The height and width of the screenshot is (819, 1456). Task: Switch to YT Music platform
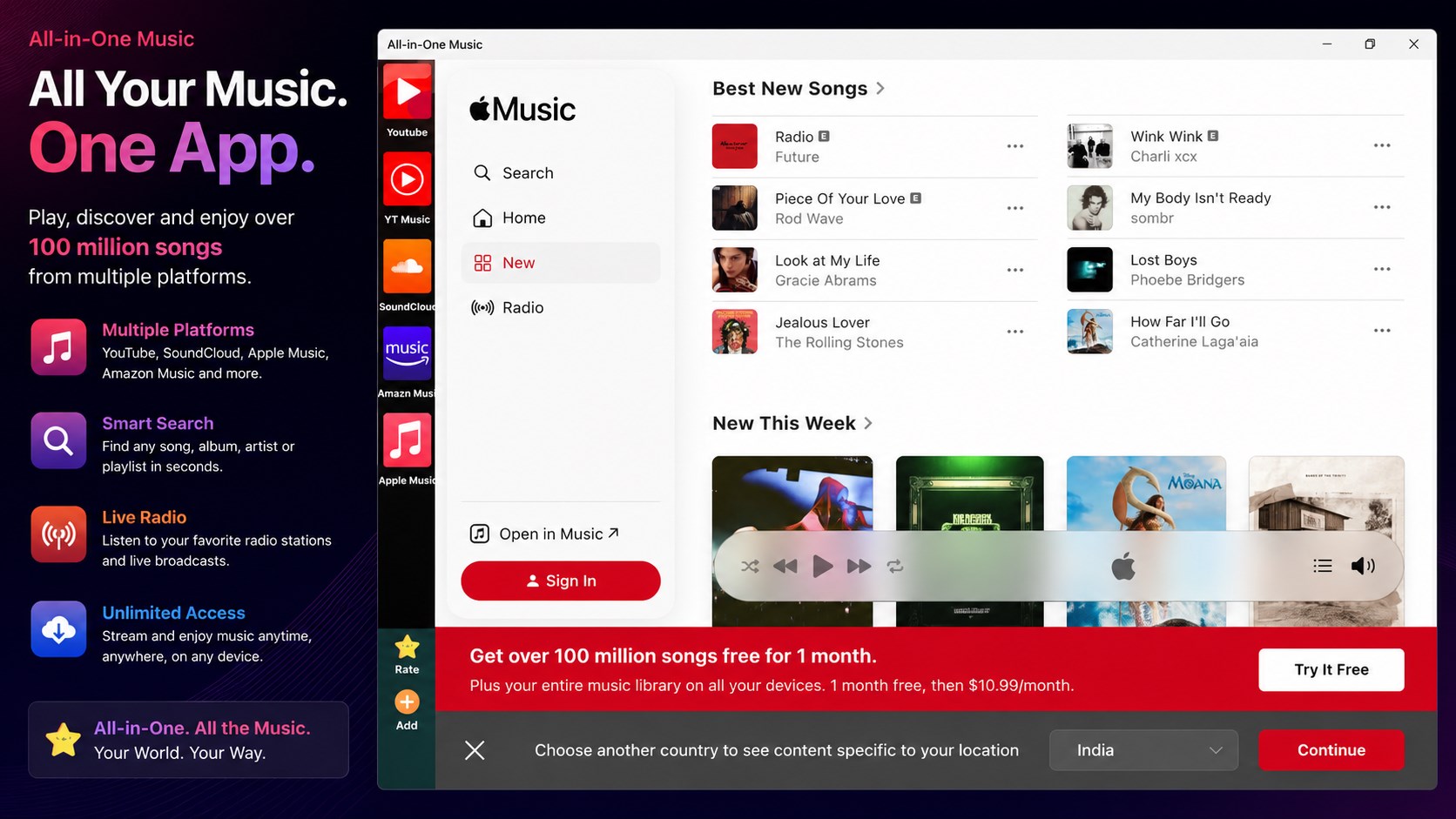(x=407, y=180)
